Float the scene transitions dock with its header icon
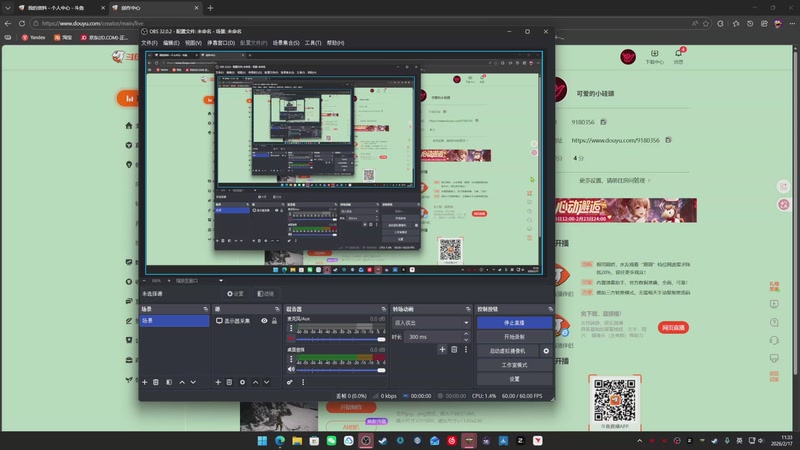This screenshot has width=800, height=450. point(468,309)
